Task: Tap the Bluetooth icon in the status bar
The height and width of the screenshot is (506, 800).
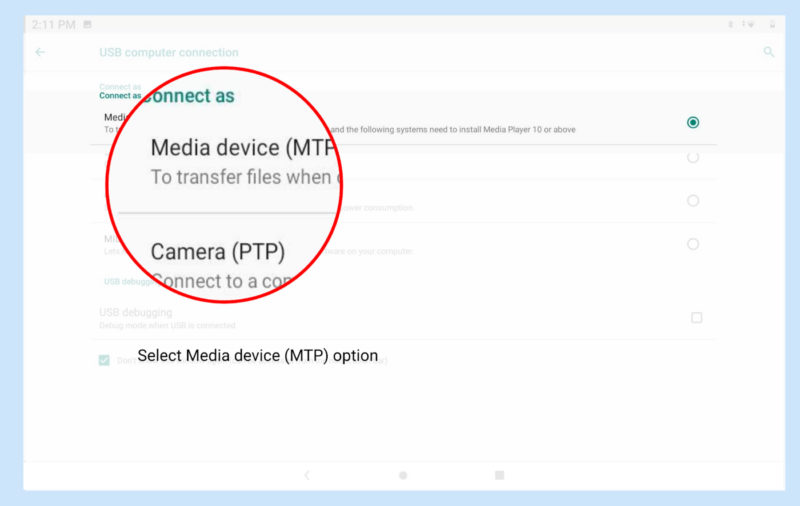Action: (x=730, y=23)
